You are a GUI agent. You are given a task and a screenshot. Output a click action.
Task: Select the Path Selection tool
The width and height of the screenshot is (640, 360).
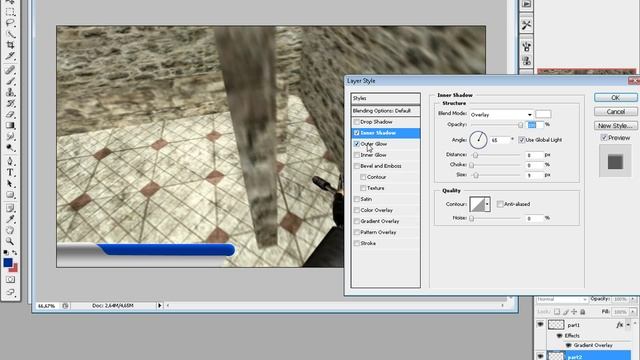point(10,184)
